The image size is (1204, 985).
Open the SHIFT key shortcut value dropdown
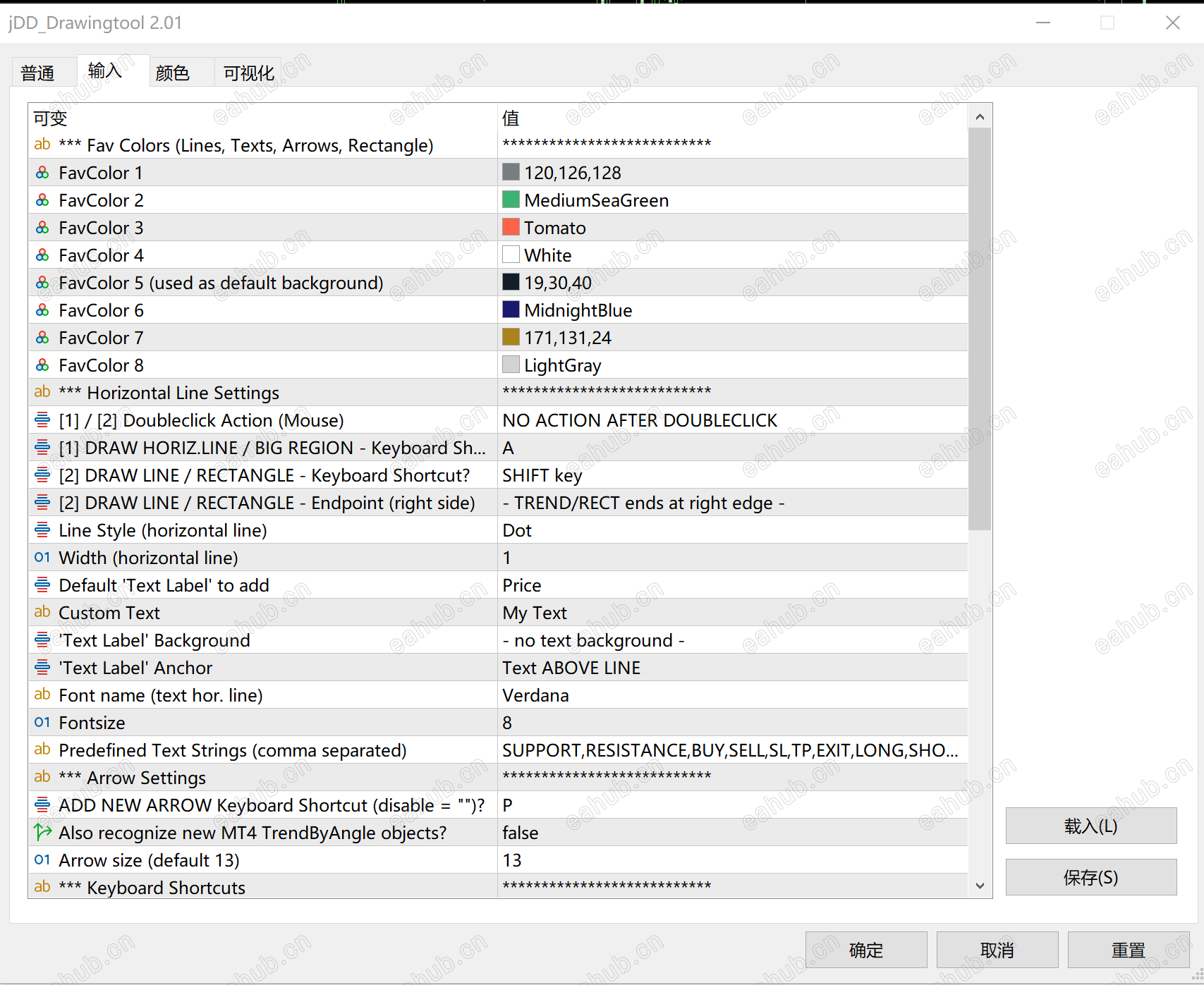[733, 475]
